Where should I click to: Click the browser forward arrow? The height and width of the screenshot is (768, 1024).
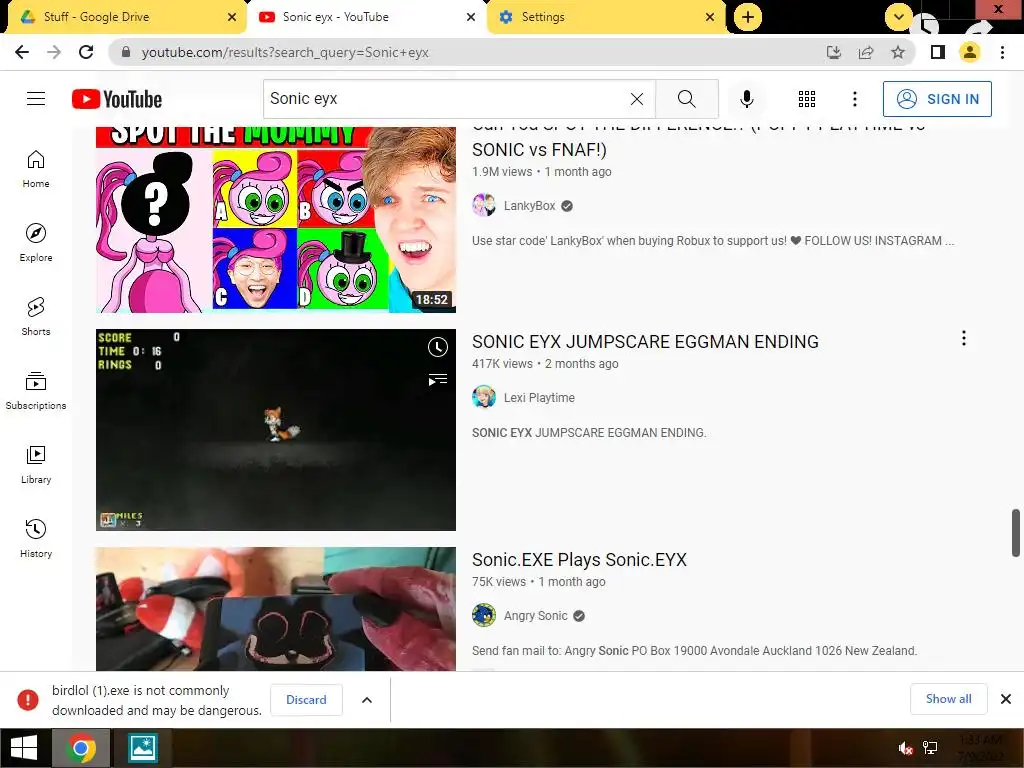pyautogui.click(x=54, y=52)
